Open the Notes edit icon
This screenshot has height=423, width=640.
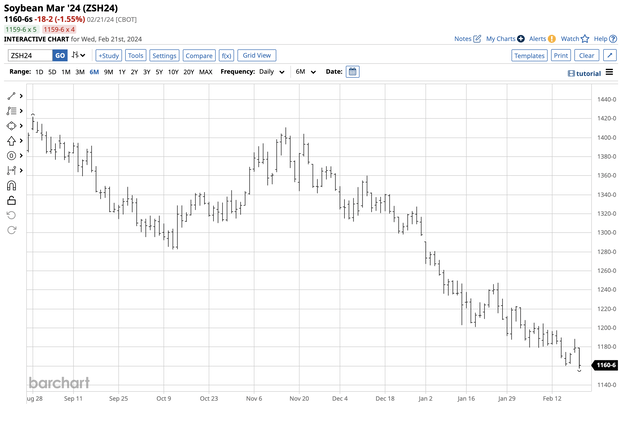[477, 39]
